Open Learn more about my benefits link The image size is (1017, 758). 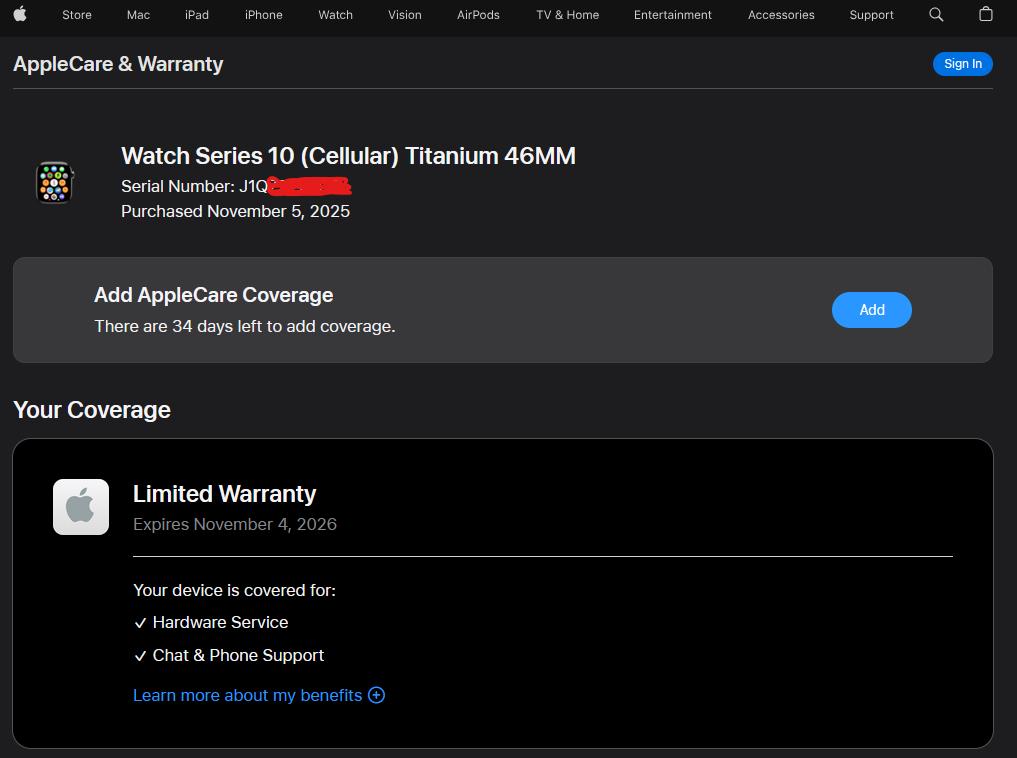coord(247,695)
